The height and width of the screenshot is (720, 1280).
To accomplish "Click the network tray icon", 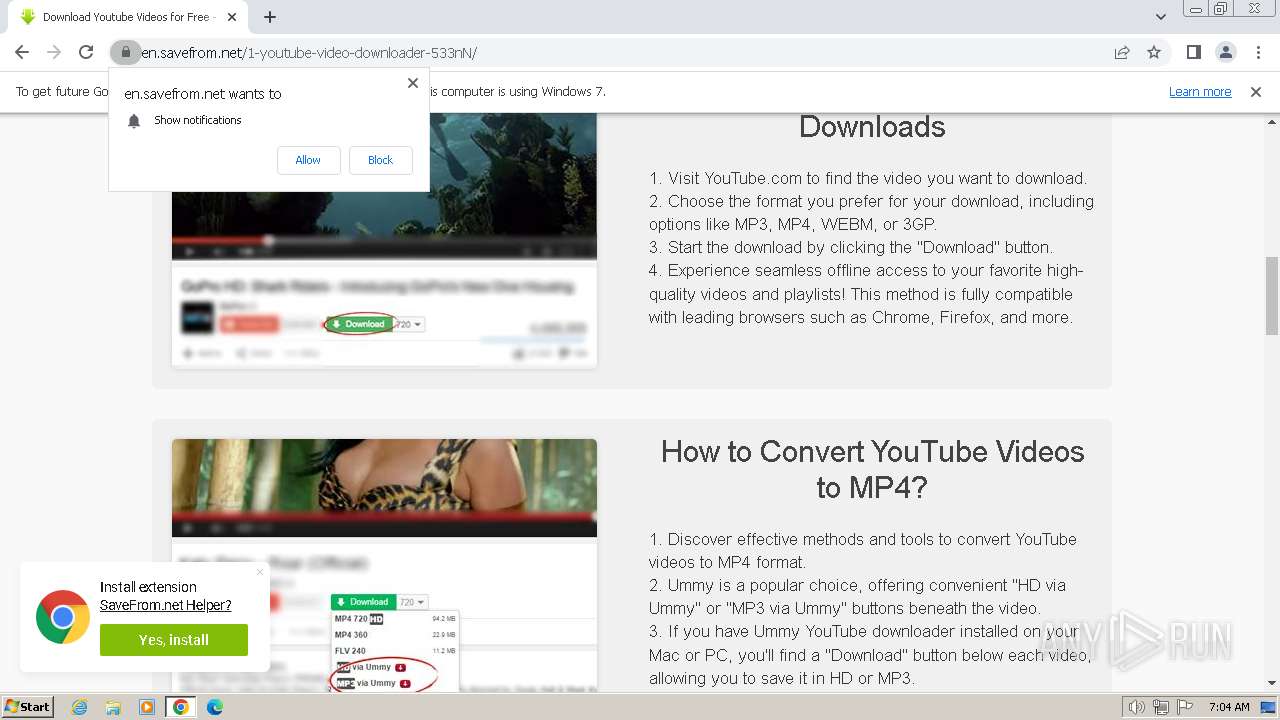I will click(1161, 707).
